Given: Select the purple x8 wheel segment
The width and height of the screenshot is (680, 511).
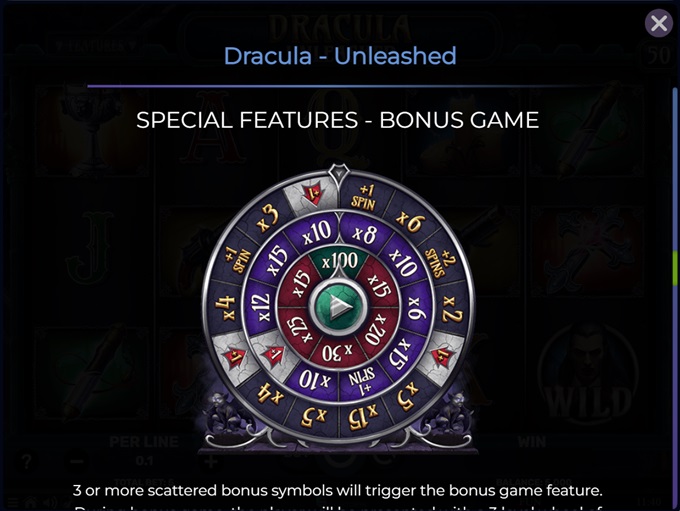Looking at the screenshot, I should coord(363,234).
